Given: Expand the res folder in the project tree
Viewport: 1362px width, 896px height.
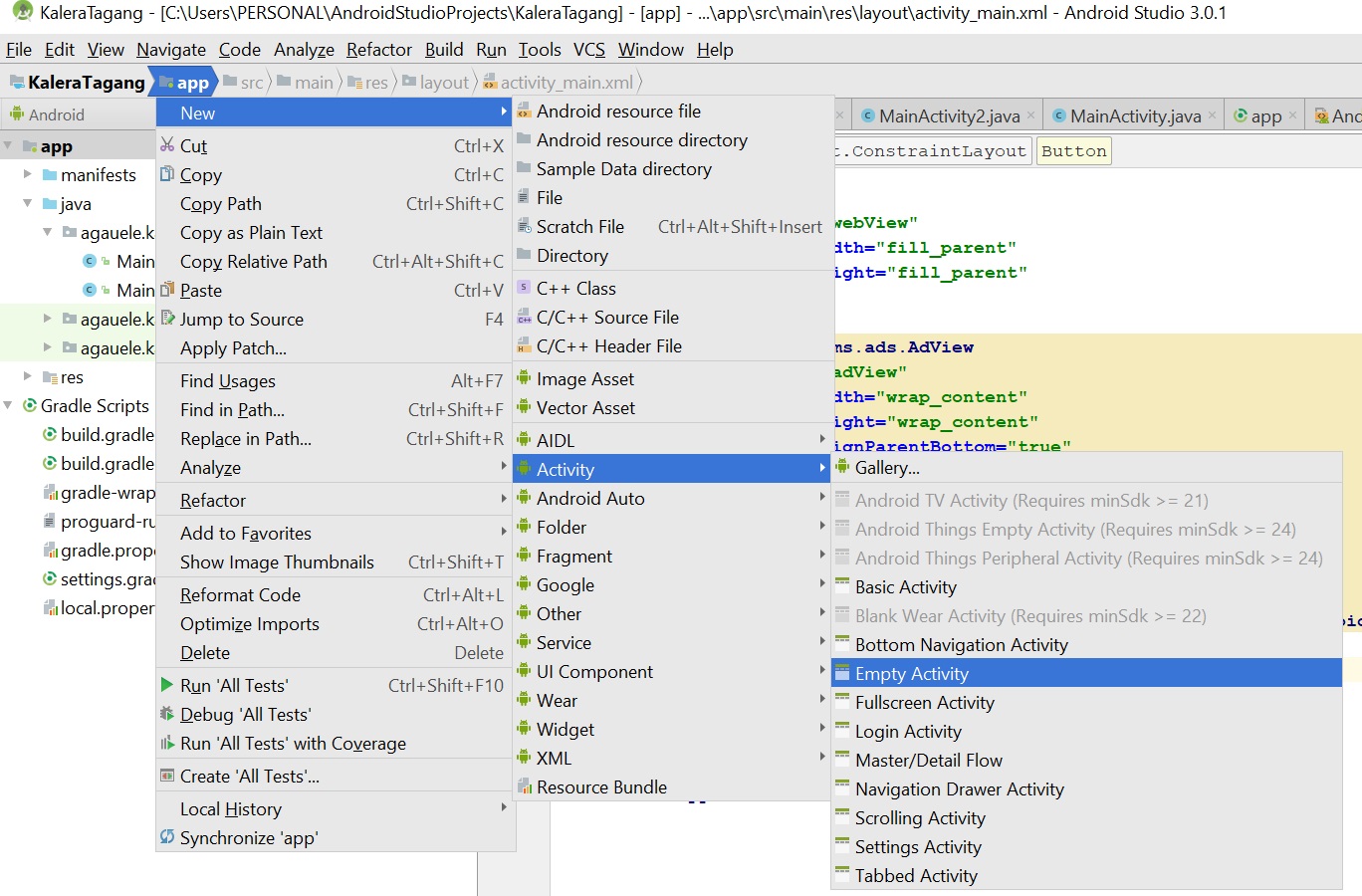Looking at the screenshot, I should click(x=27, y=376).
